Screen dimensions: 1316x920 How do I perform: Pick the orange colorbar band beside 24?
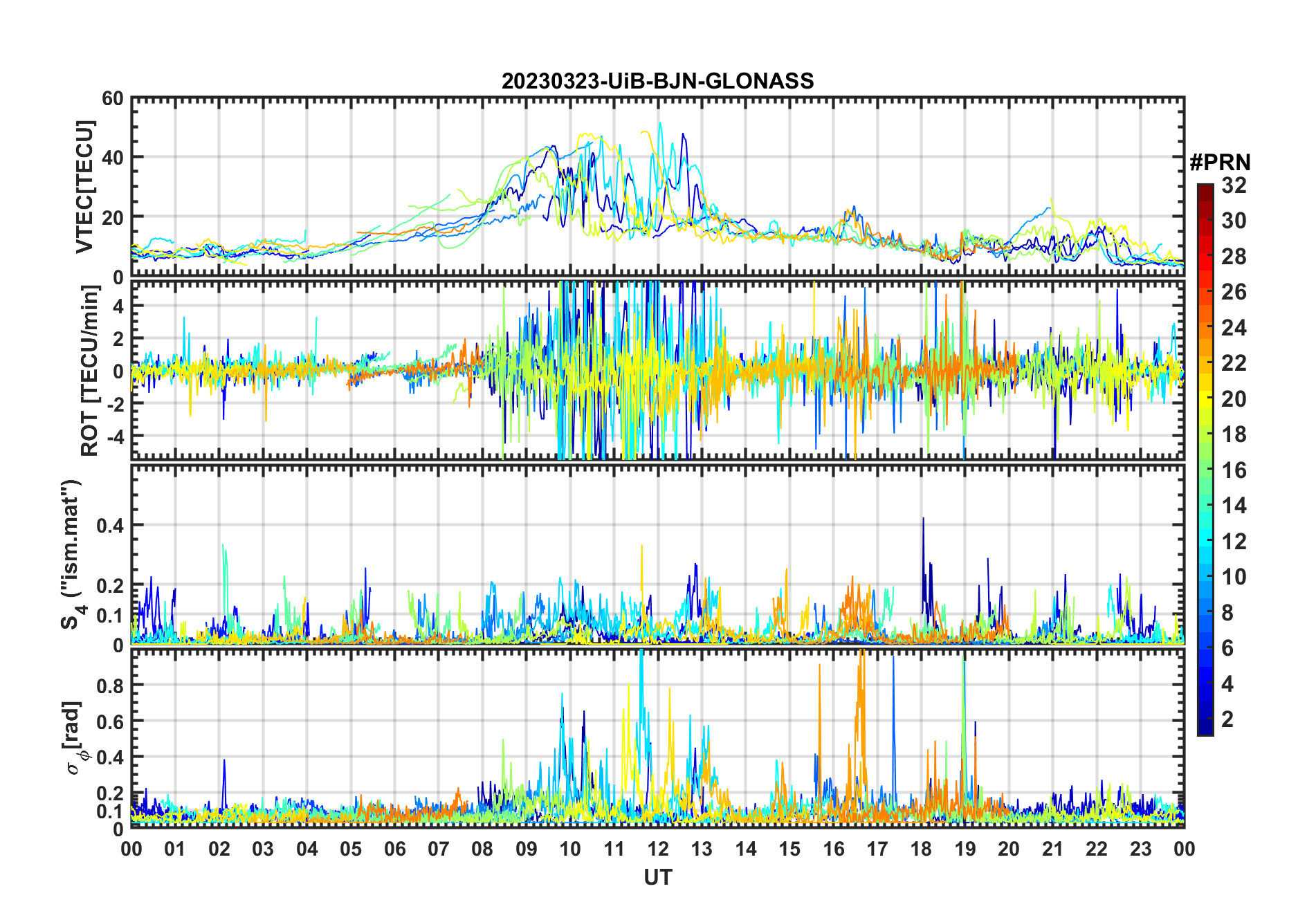point(1205,328)
